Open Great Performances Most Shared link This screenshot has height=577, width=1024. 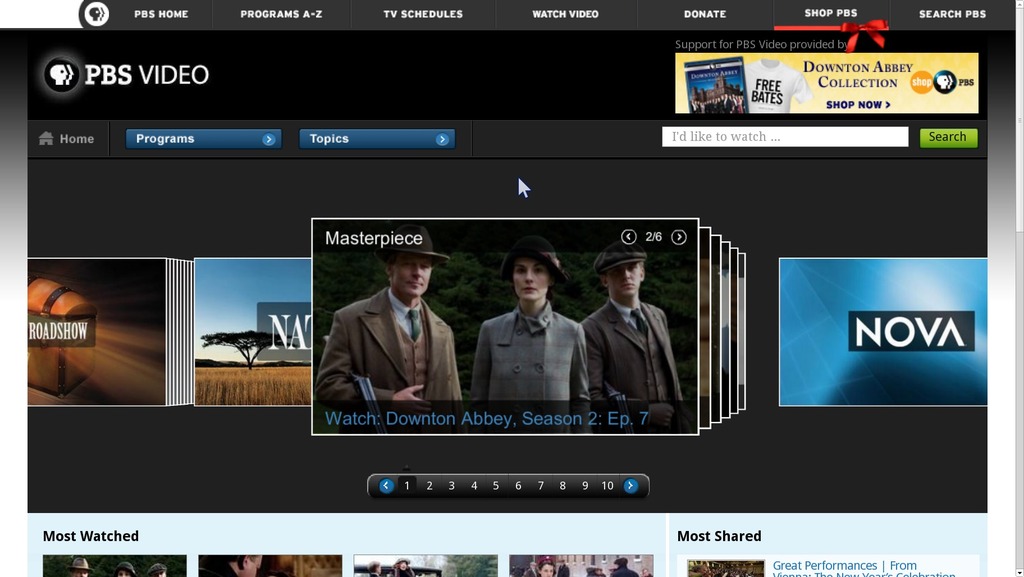point(863,569)
